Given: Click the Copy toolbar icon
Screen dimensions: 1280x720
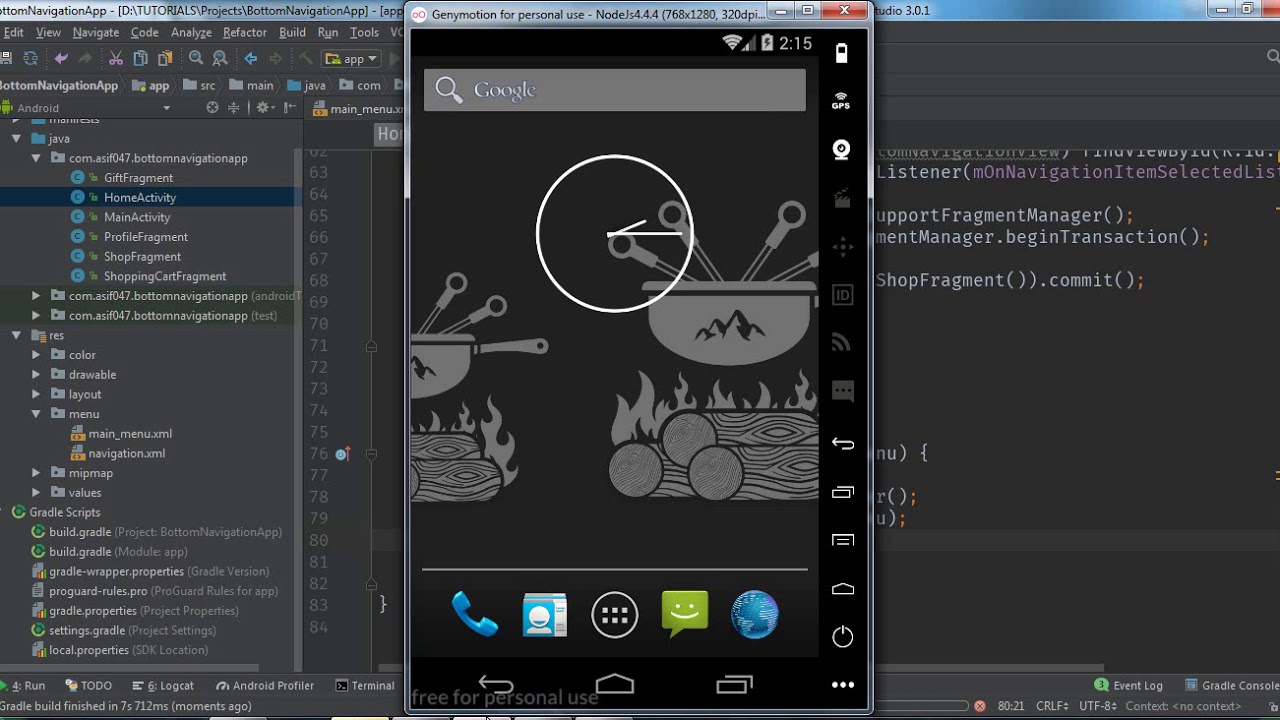Looking at the screenshot, I should (141, 58).
